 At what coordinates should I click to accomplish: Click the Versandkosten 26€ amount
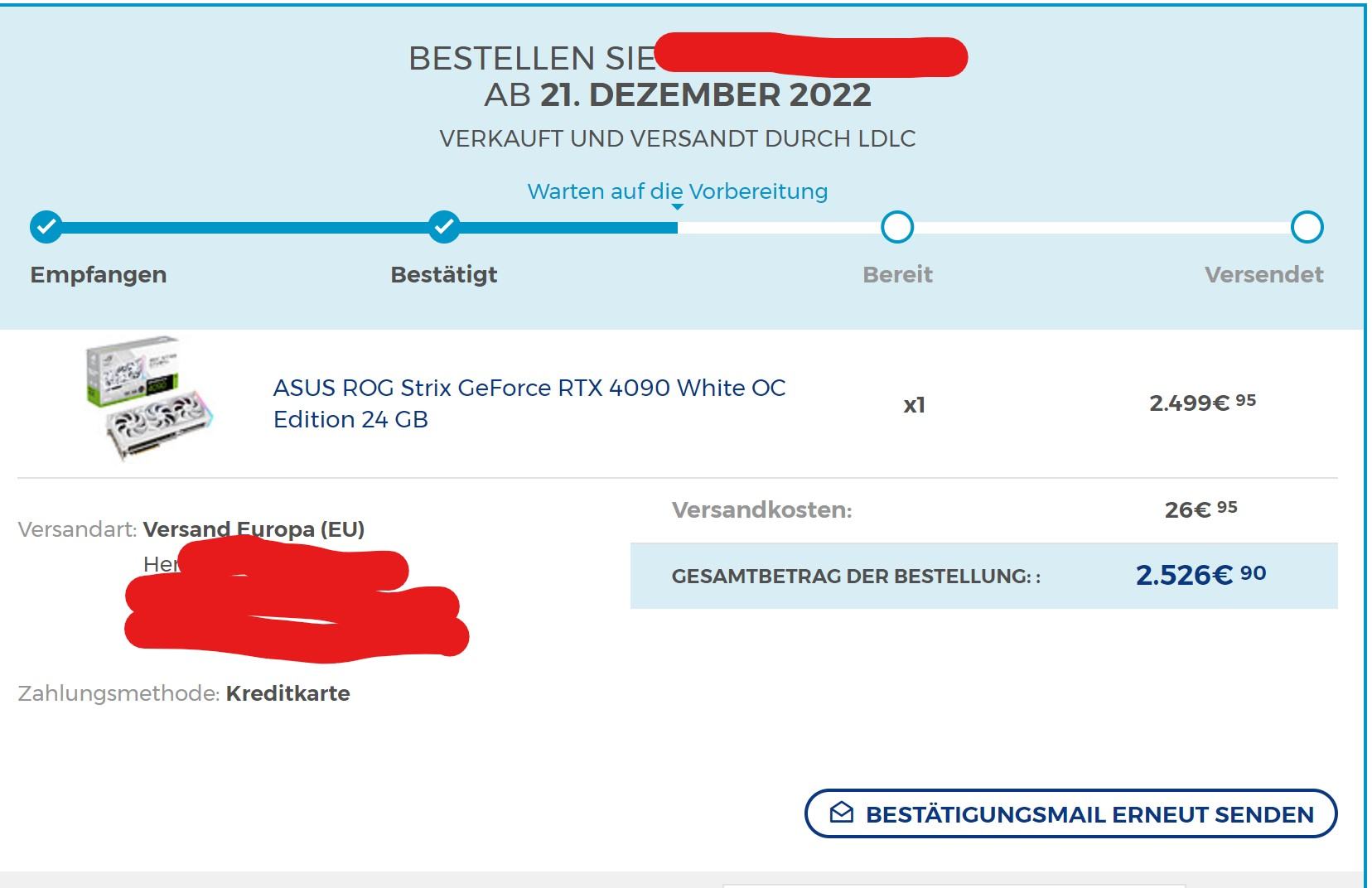pos(1200,509)
